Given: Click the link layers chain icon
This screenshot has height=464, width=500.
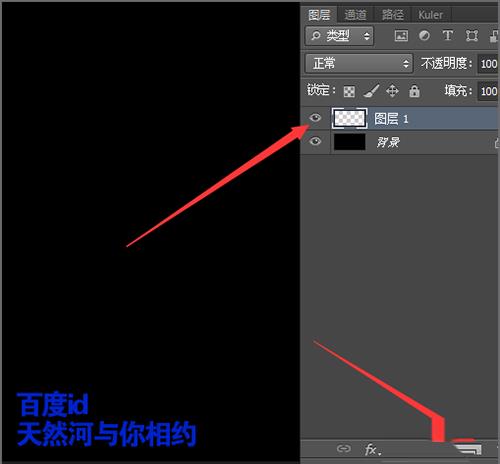Looking at the screenshot, I should (x=343, y=449).
